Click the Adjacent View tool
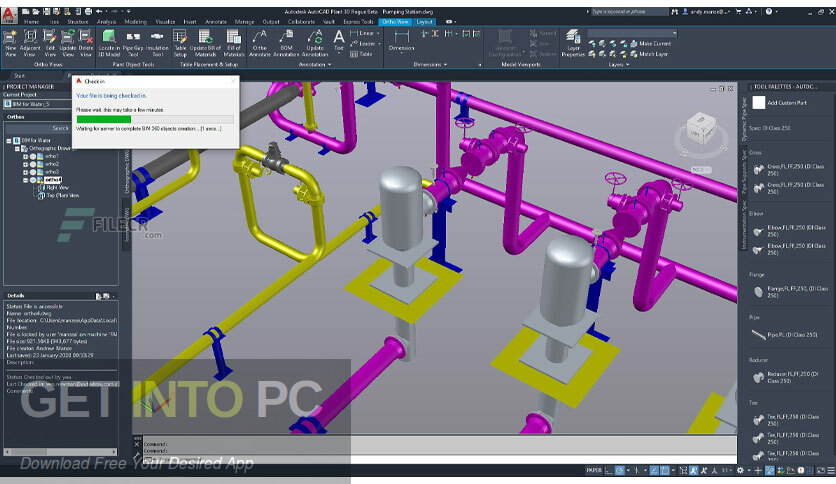The image size is (836, 484). coord(30,43)
